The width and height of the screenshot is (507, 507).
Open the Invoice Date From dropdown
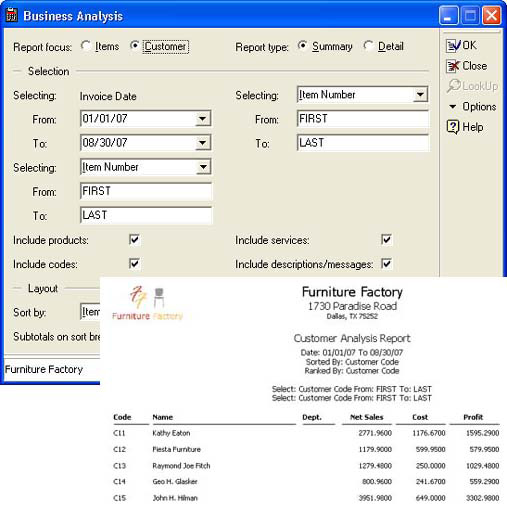(202, 119)
